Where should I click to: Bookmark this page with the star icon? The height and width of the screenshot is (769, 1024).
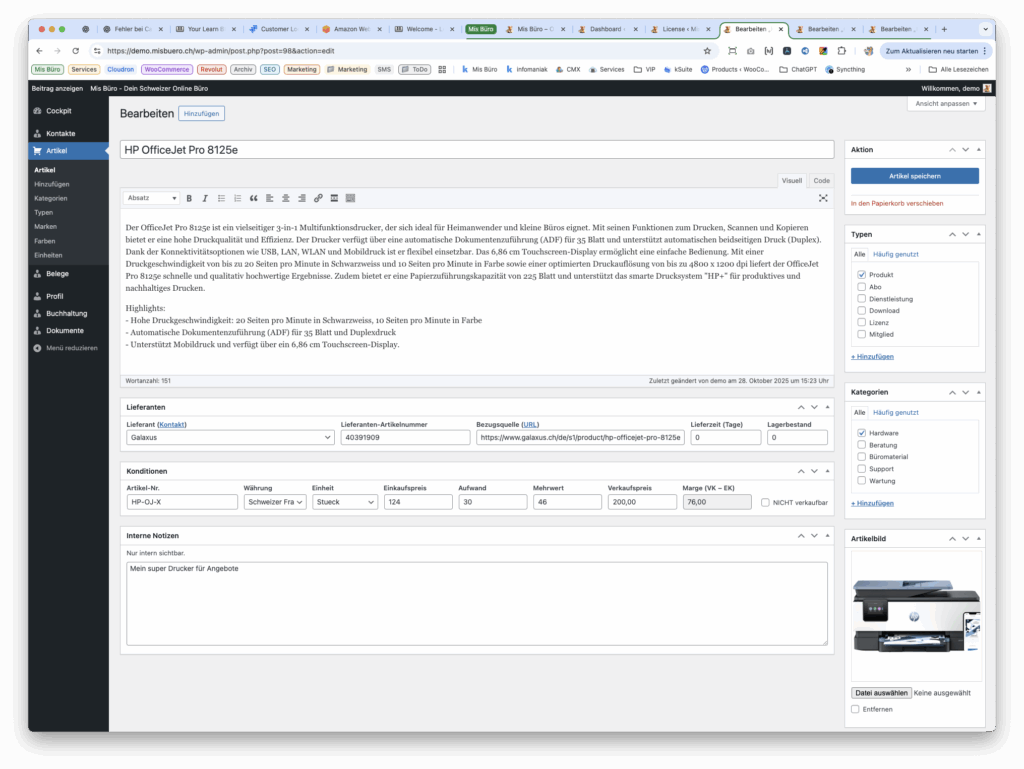[x=707, y=50]
